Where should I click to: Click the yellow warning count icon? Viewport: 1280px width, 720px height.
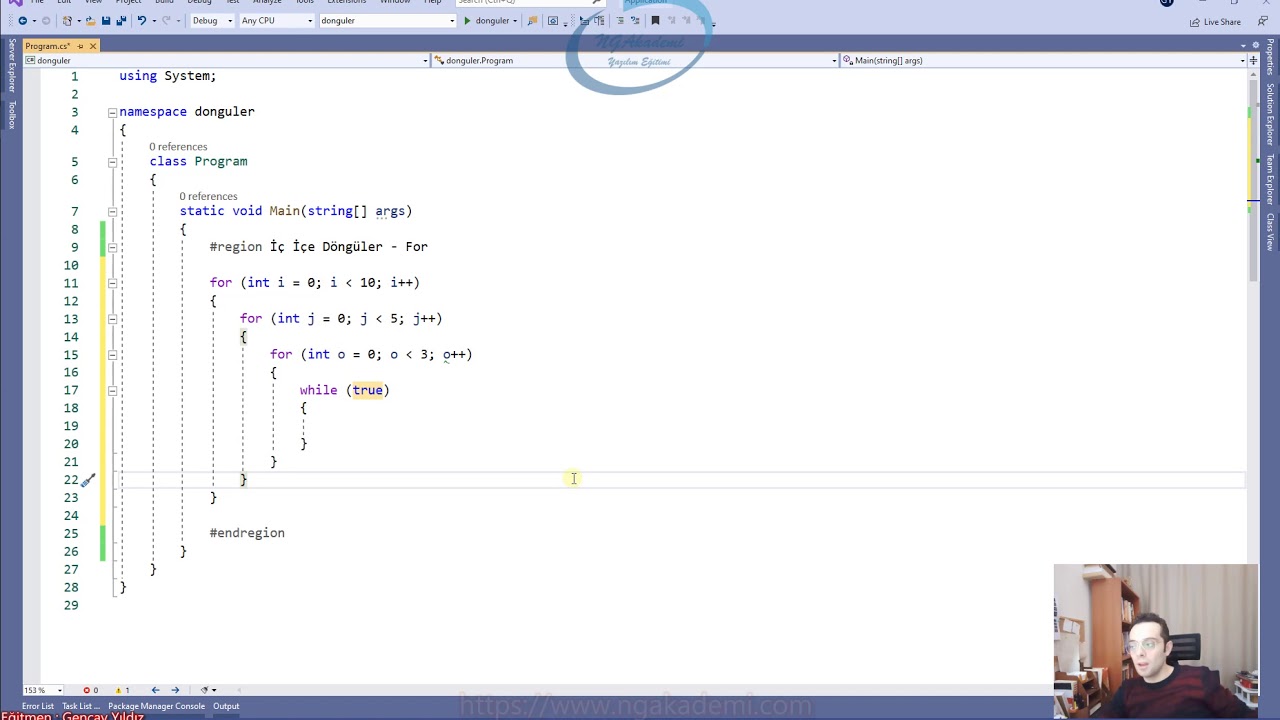click(118, 690)
